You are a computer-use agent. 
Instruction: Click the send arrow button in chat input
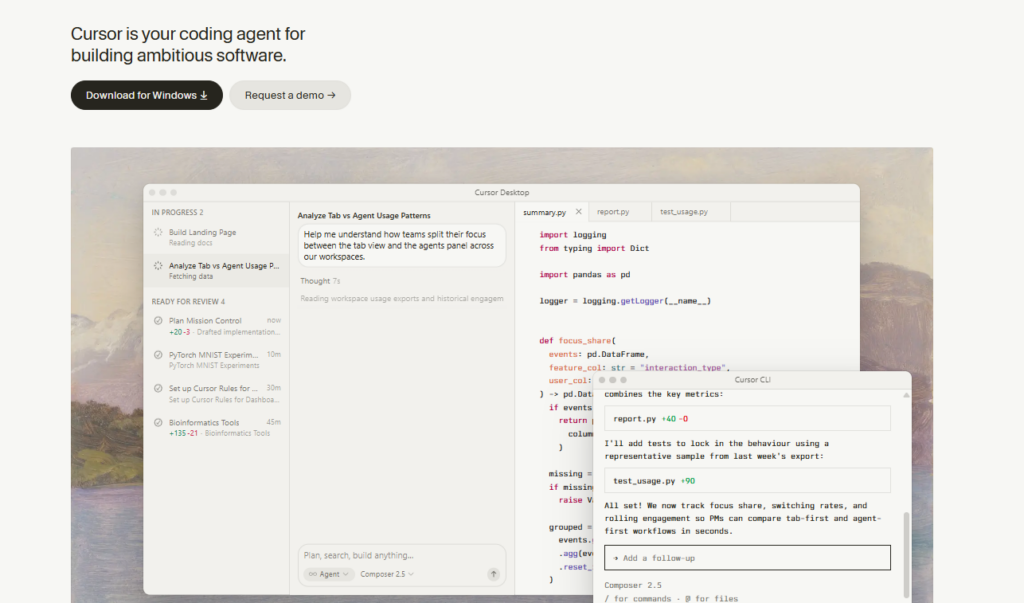point(494,574)
